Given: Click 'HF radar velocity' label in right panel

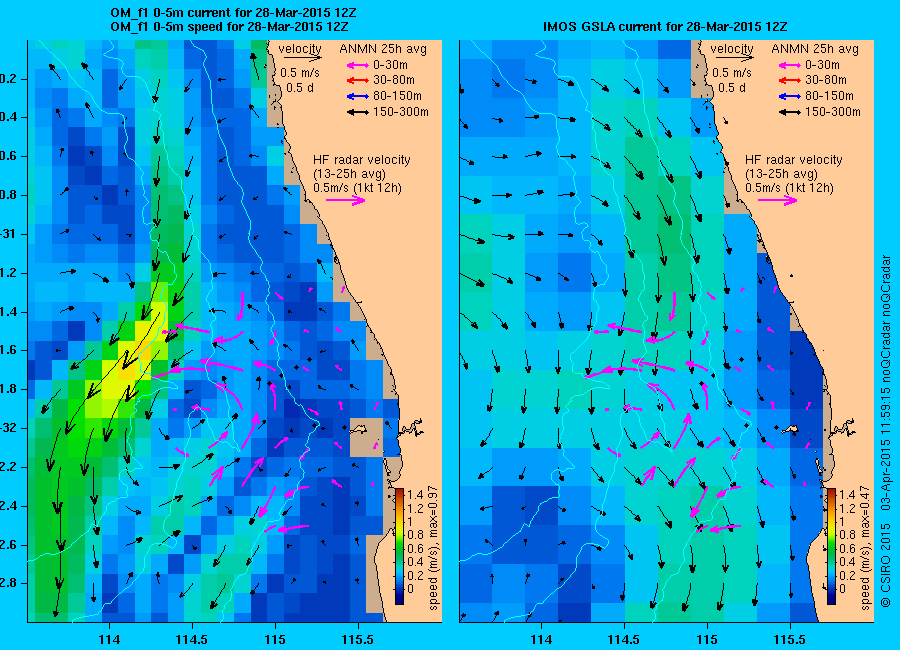Looking at the screenshot, I should pyautogui.click(x=794, y=160).
